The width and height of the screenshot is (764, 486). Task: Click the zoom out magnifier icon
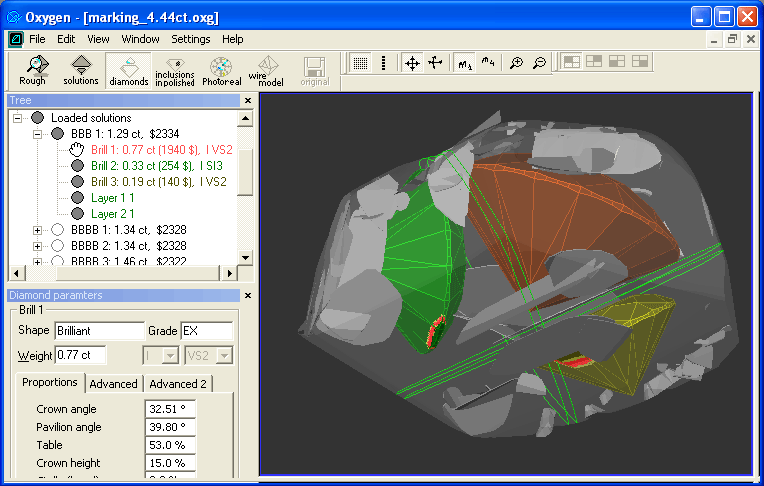tap(539, 63)
